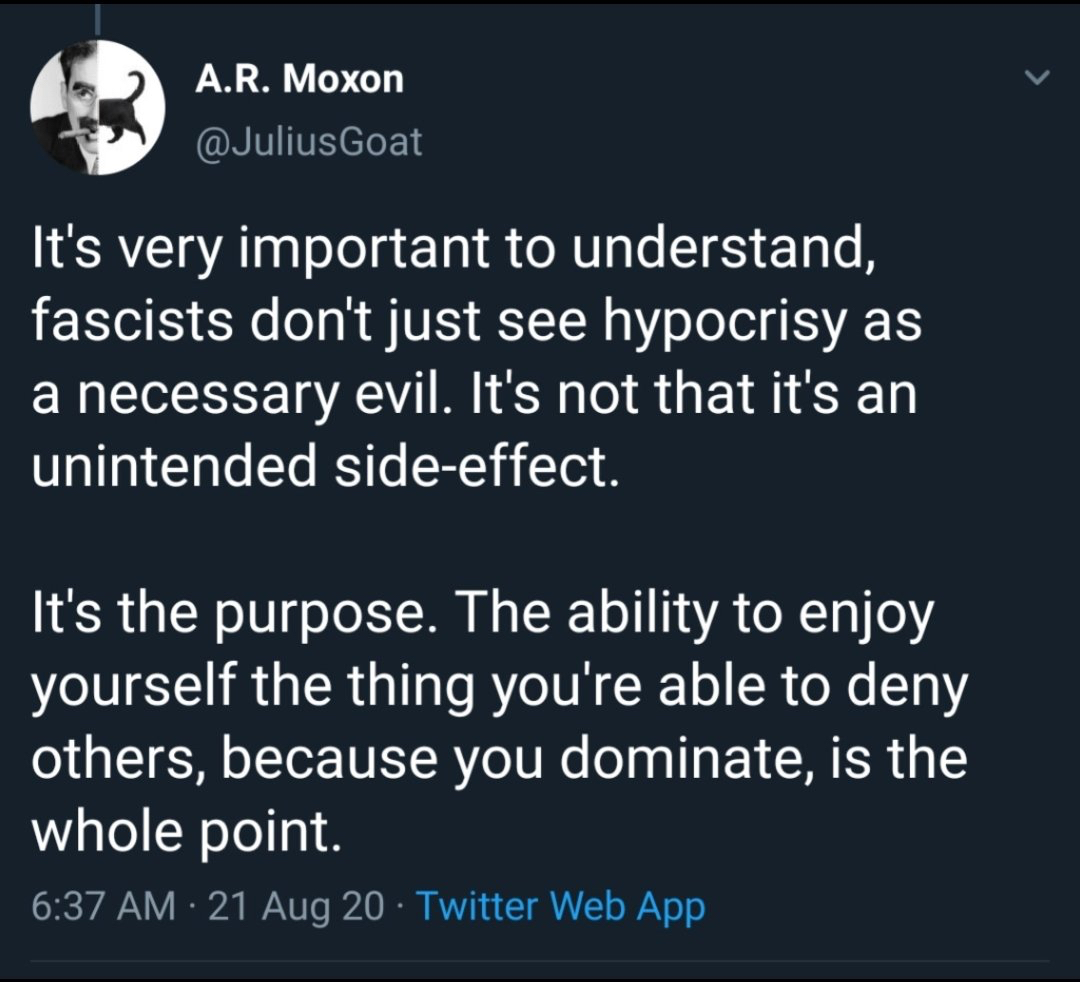Select the word "fascists" in the tweet
This screenshot has height=982, width=1080.
(x=130, y=320)
